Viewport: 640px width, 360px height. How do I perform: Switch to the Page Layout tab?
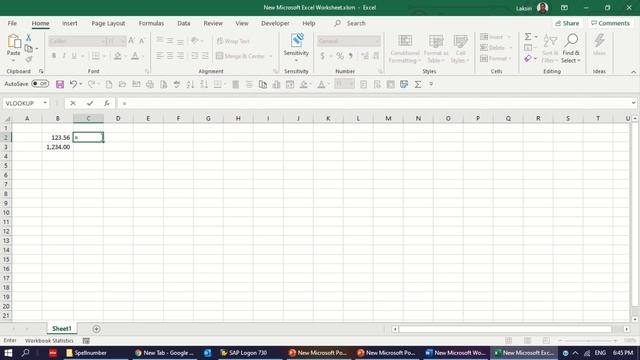108,23
